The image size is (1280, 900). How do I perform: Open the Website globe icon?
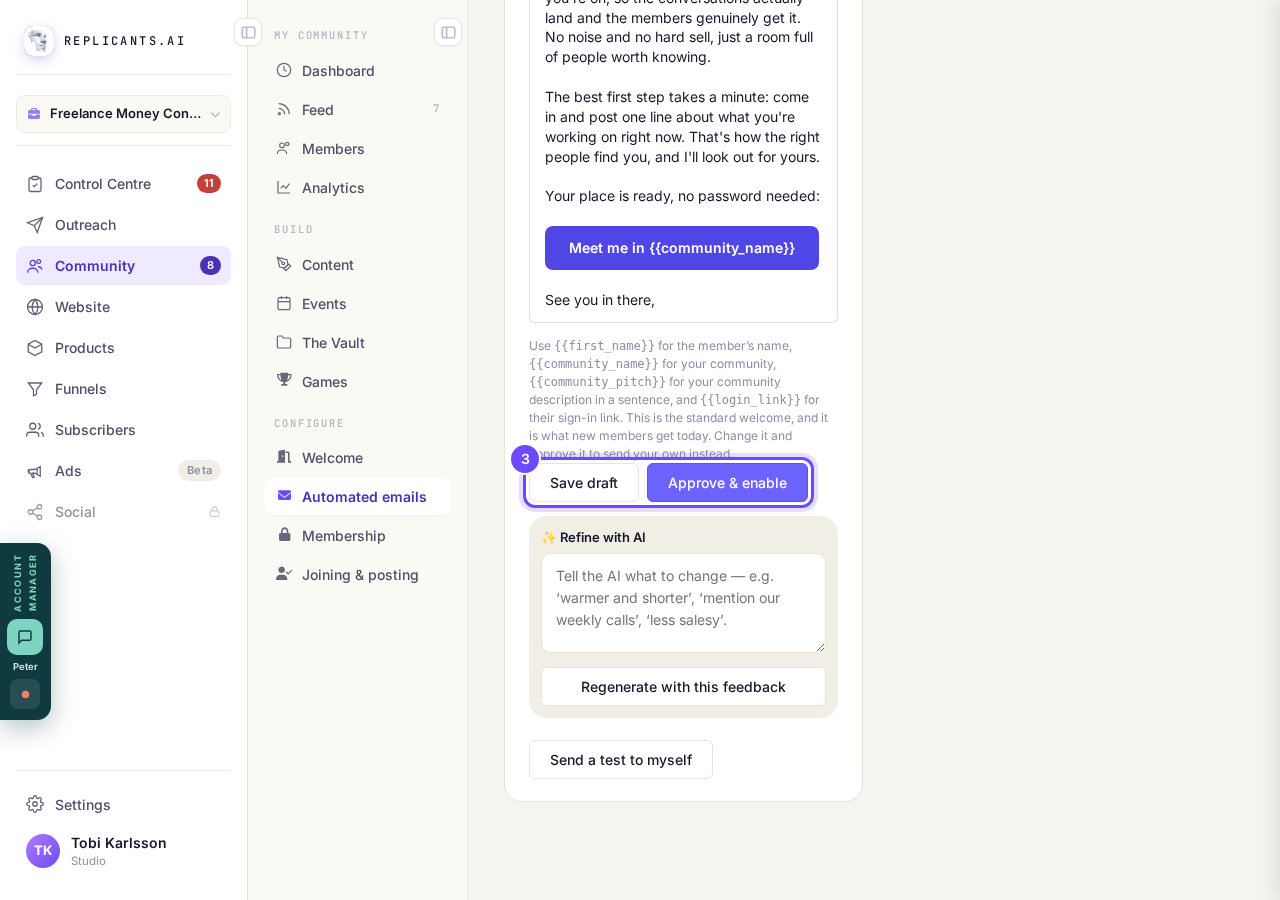click(x=35, y=307)
